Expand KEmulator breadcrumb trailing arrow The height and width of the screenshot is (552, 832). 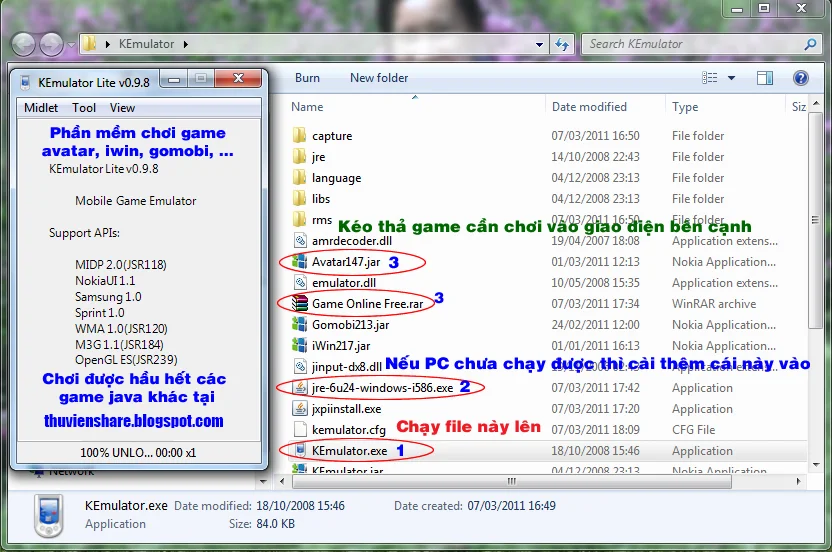[x=186, y=44]
